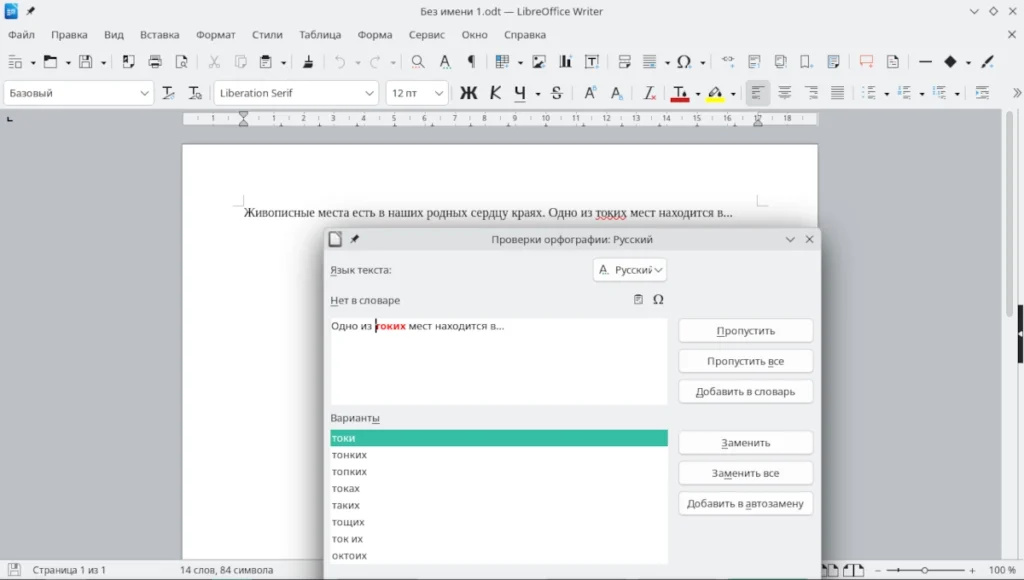Expand the font color dropdown arrow
This screenshot has width=1024, height=580.
click(697, 94)
